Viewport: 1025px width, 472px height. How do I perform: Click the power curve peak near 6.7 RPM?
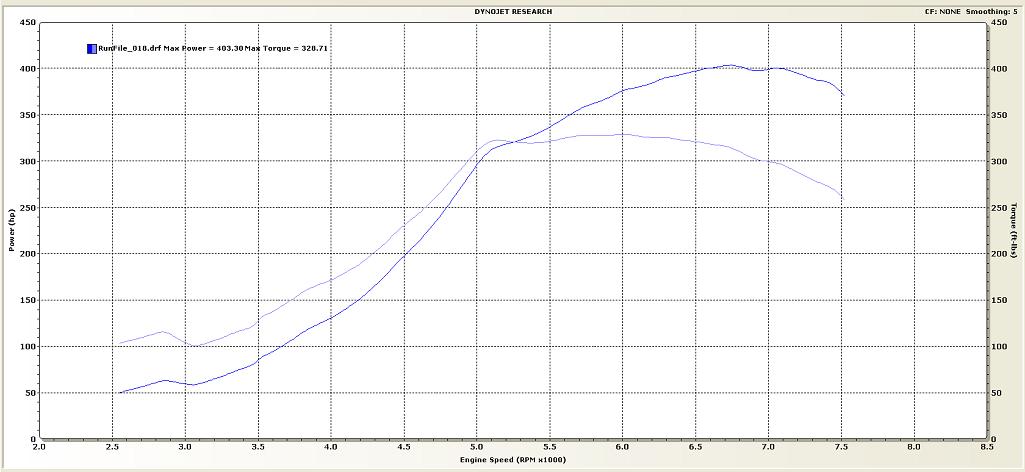[728, 66]
